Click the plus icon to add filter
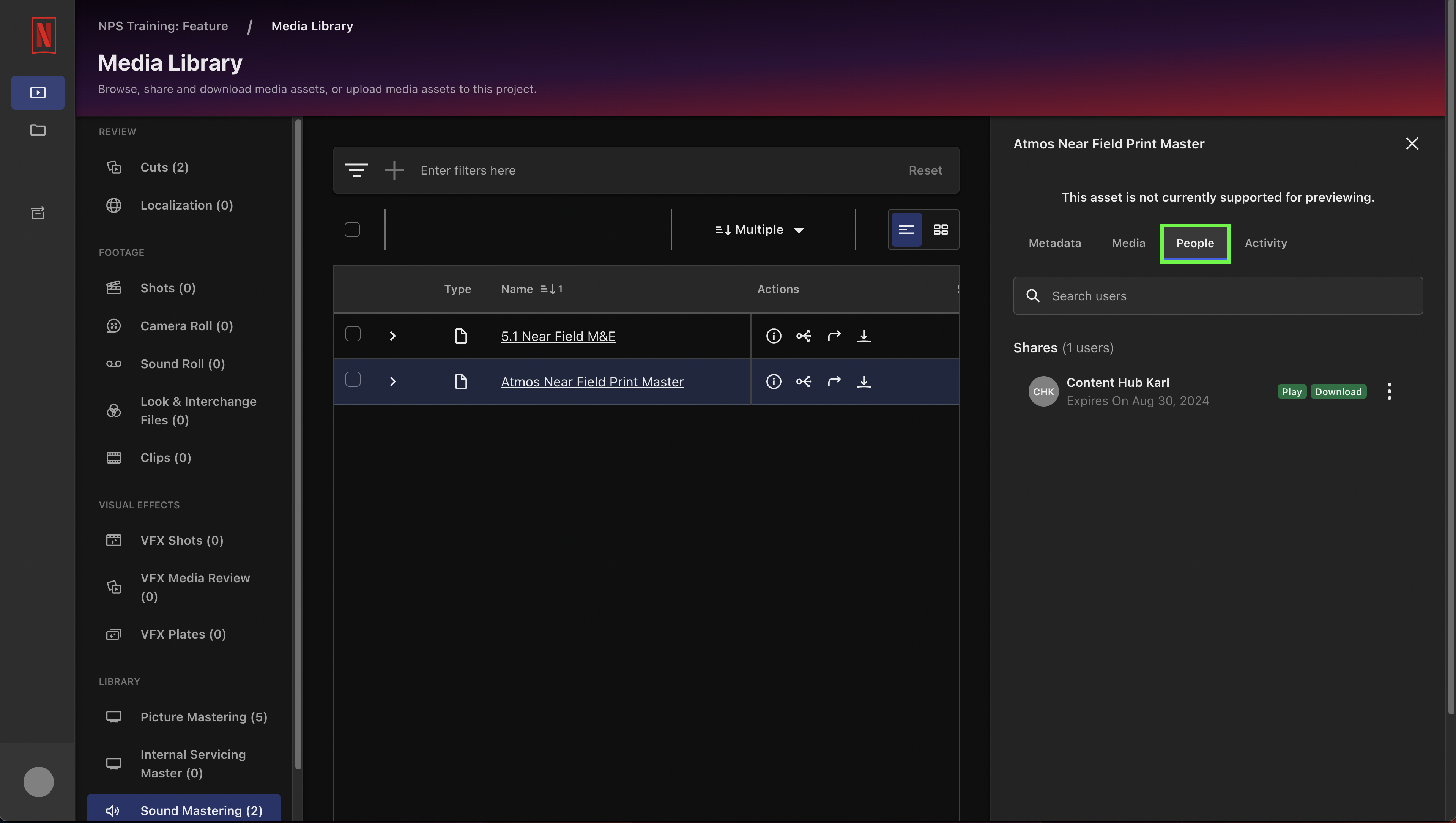1456x823 pixels. point(394,170)
